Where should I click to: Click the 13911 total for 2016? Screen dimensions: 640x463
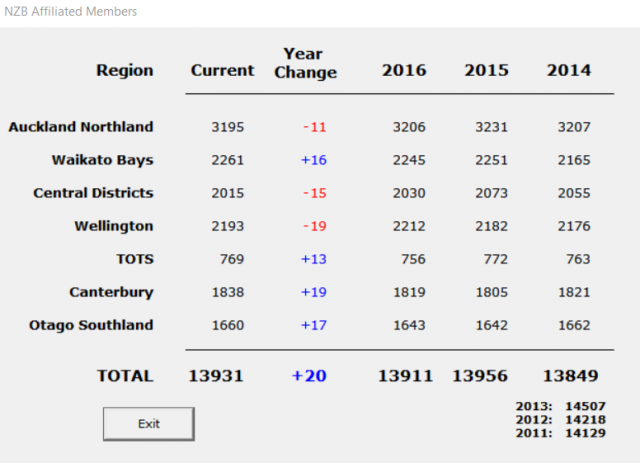point(405,376)
